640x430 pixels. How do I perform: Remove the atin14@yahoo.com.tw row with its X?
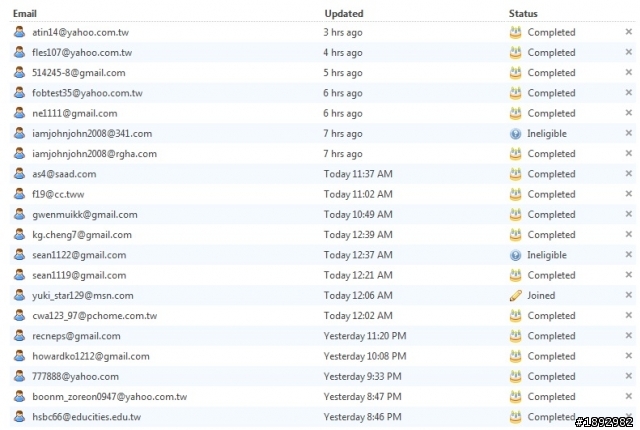629,32
